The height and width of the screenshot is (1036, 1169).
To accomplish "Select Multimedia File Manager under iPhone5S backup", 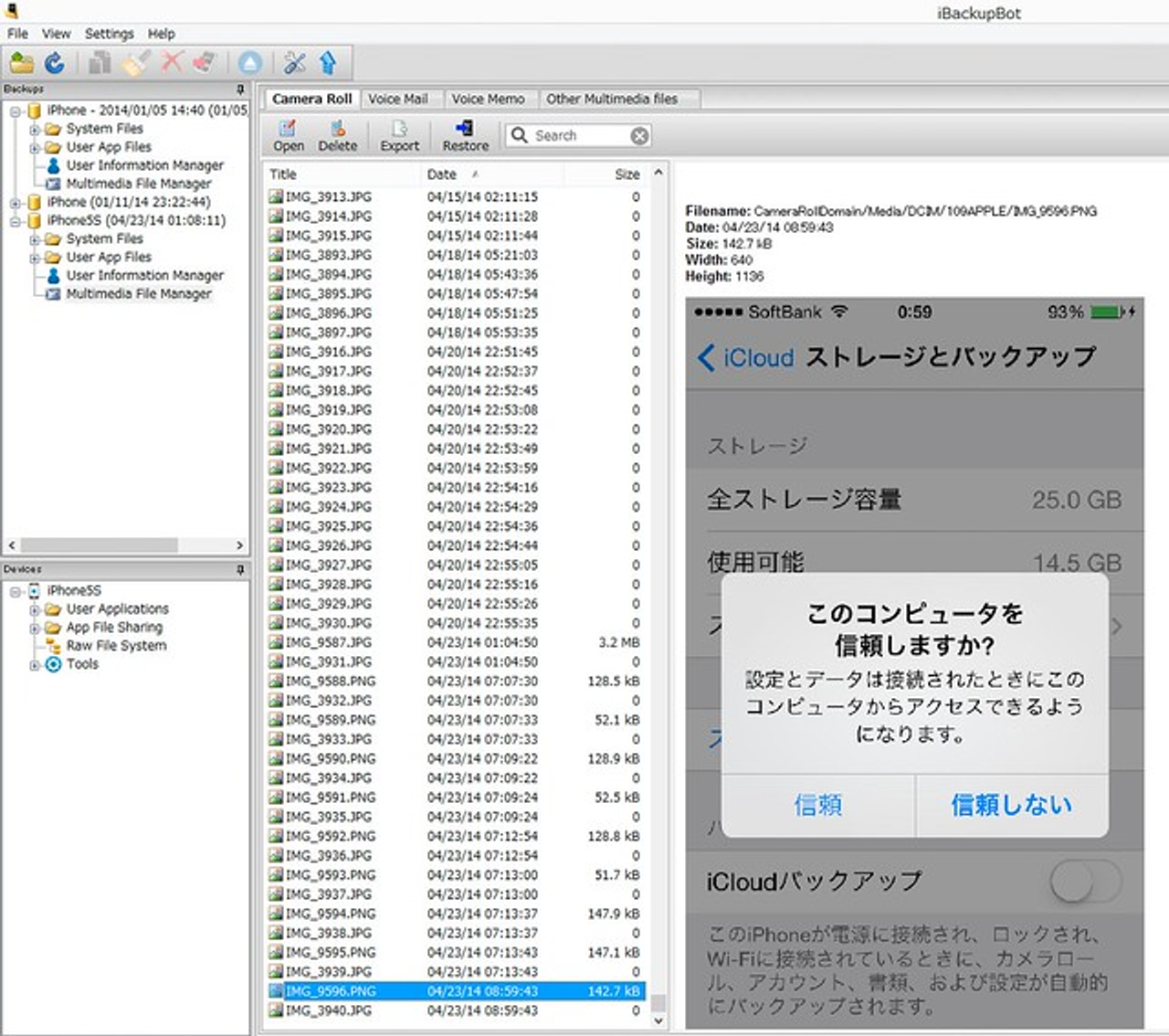I will click(x=138, y=293).
